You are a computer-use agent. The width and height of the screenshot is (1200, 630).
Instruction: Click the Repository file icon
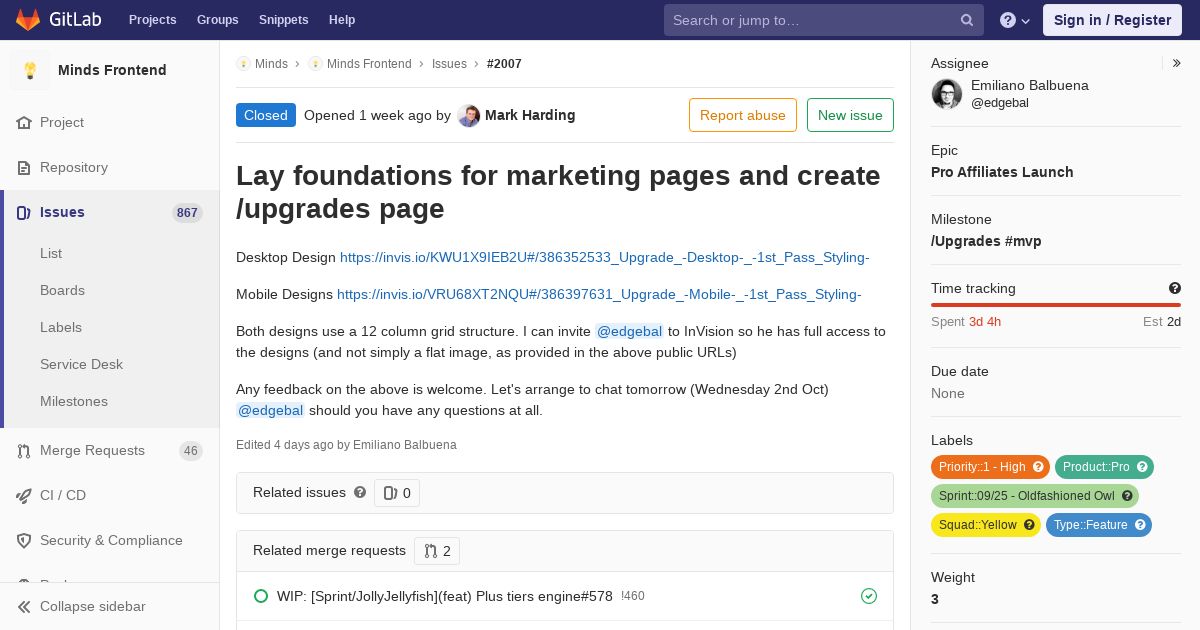coord(24,167)
